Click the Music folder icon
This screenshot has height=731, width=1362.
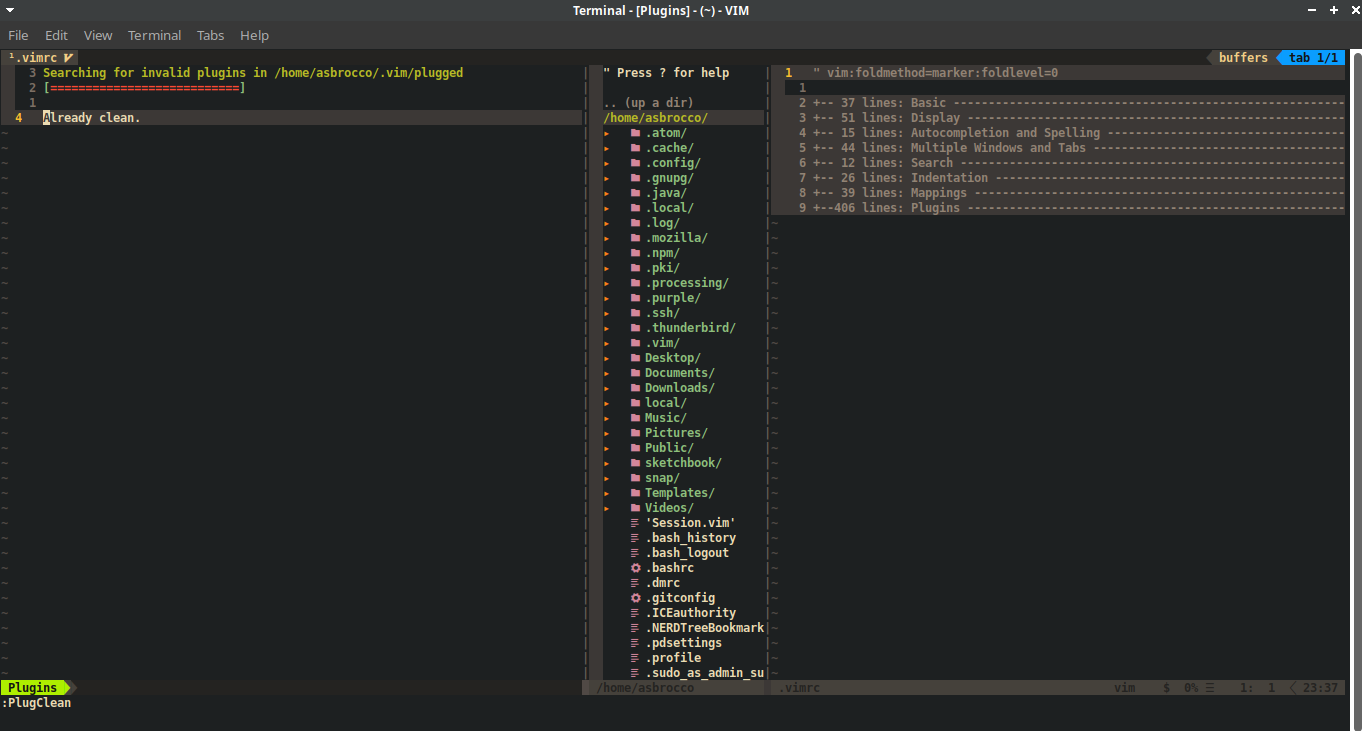click(635, 417)
